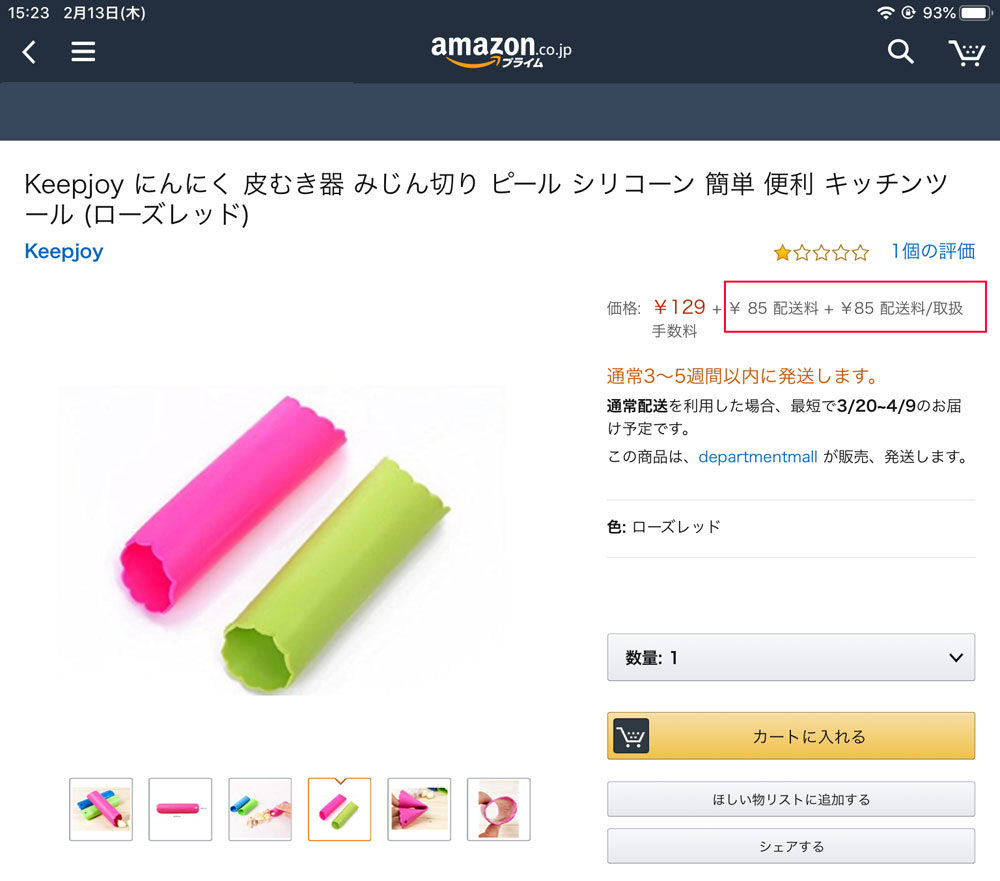Tap the back arrow icon
This screenshot has height=881, width=1000.
pos(29,52)
